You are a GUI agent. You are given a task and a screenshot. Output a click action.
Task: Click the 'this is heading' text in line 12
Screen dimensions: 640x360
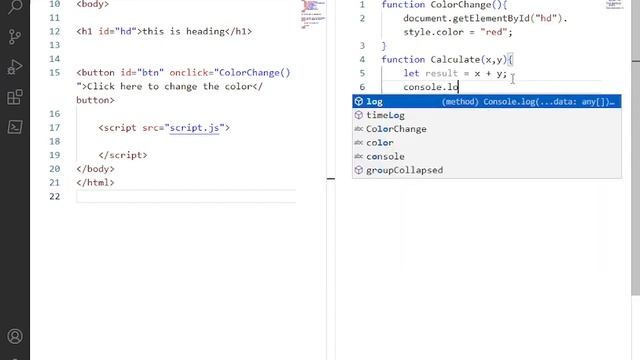pyautogui.click(x=183, y=31)
